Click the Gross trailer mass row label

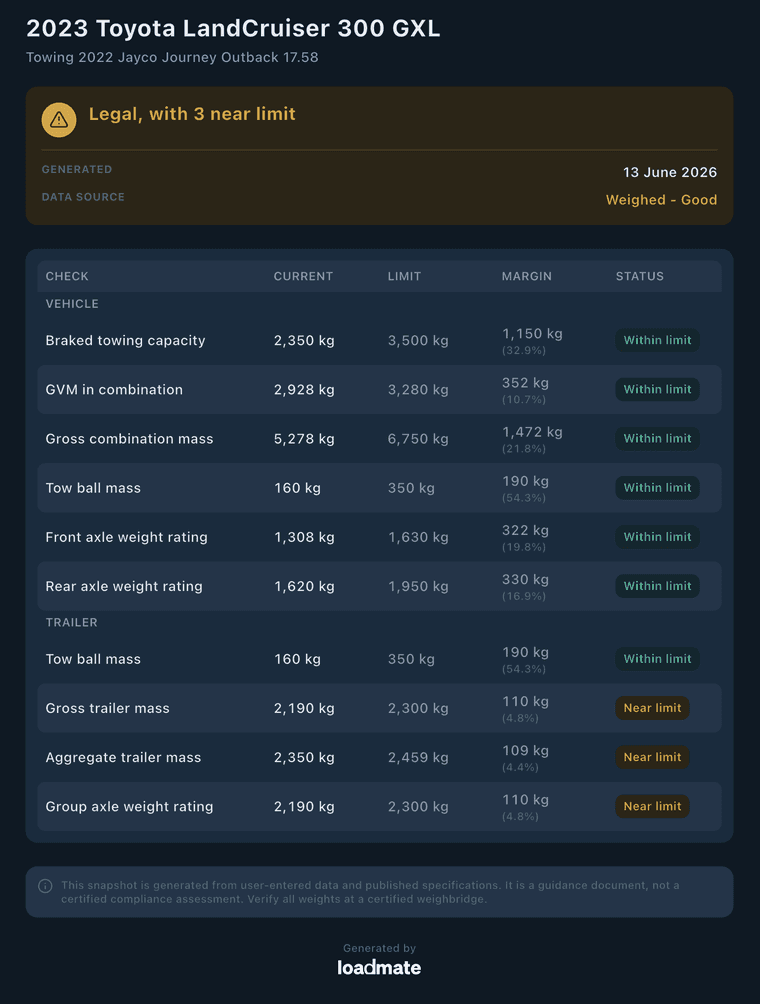(x=108, y=708)
